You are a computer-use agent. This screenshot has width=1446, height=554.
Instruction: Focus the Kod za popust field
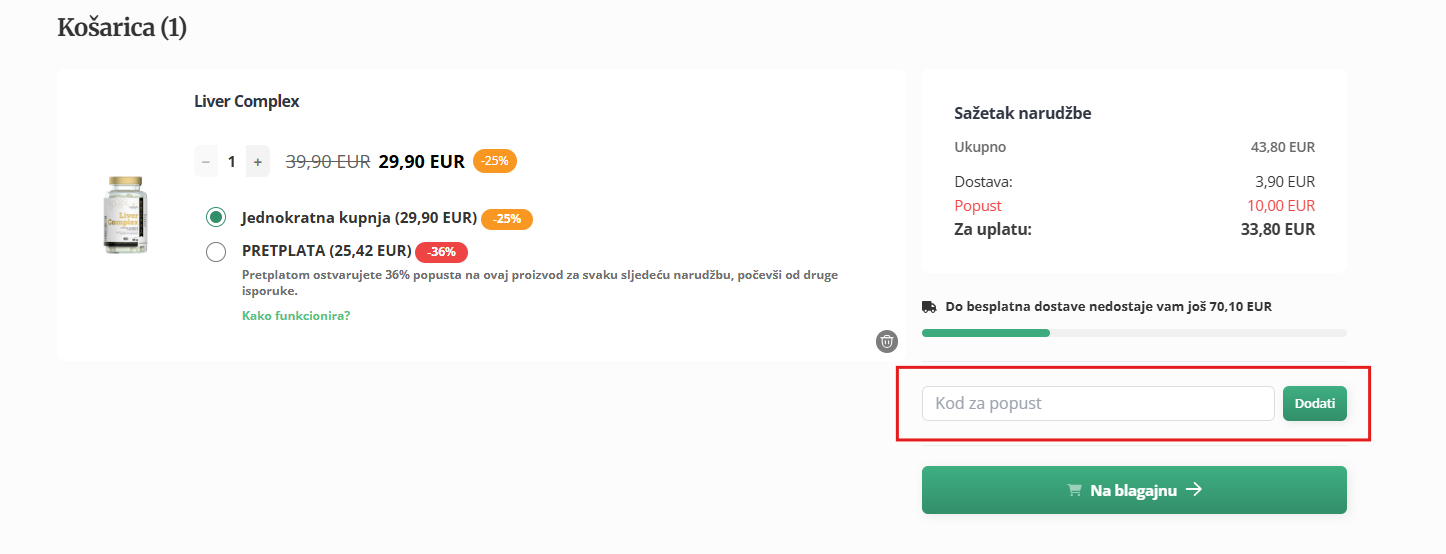pos(1098,403)
